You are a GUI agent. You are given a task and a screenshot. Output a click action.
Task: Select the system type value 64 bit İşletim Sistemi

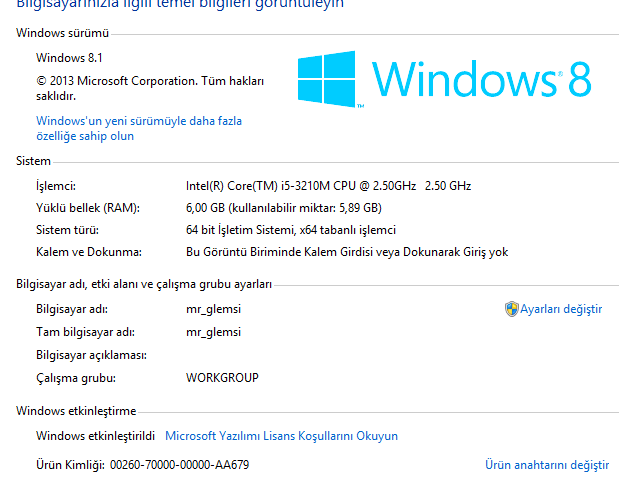pyautogui.click(x=291, y=230)
